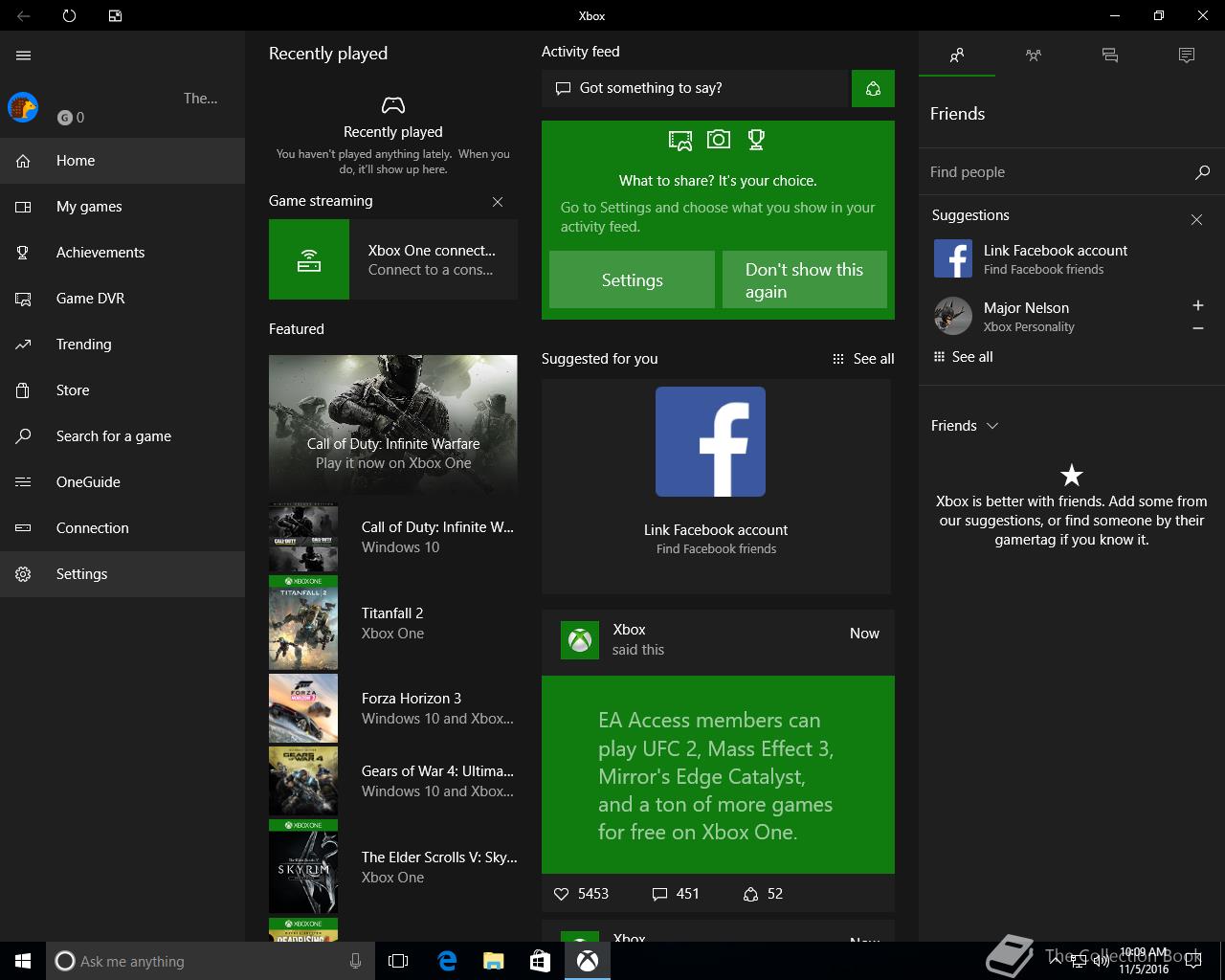Screen dimensions: 1225x980
Task: Click the back arrow in the title bar
Action: pos(24,16)
